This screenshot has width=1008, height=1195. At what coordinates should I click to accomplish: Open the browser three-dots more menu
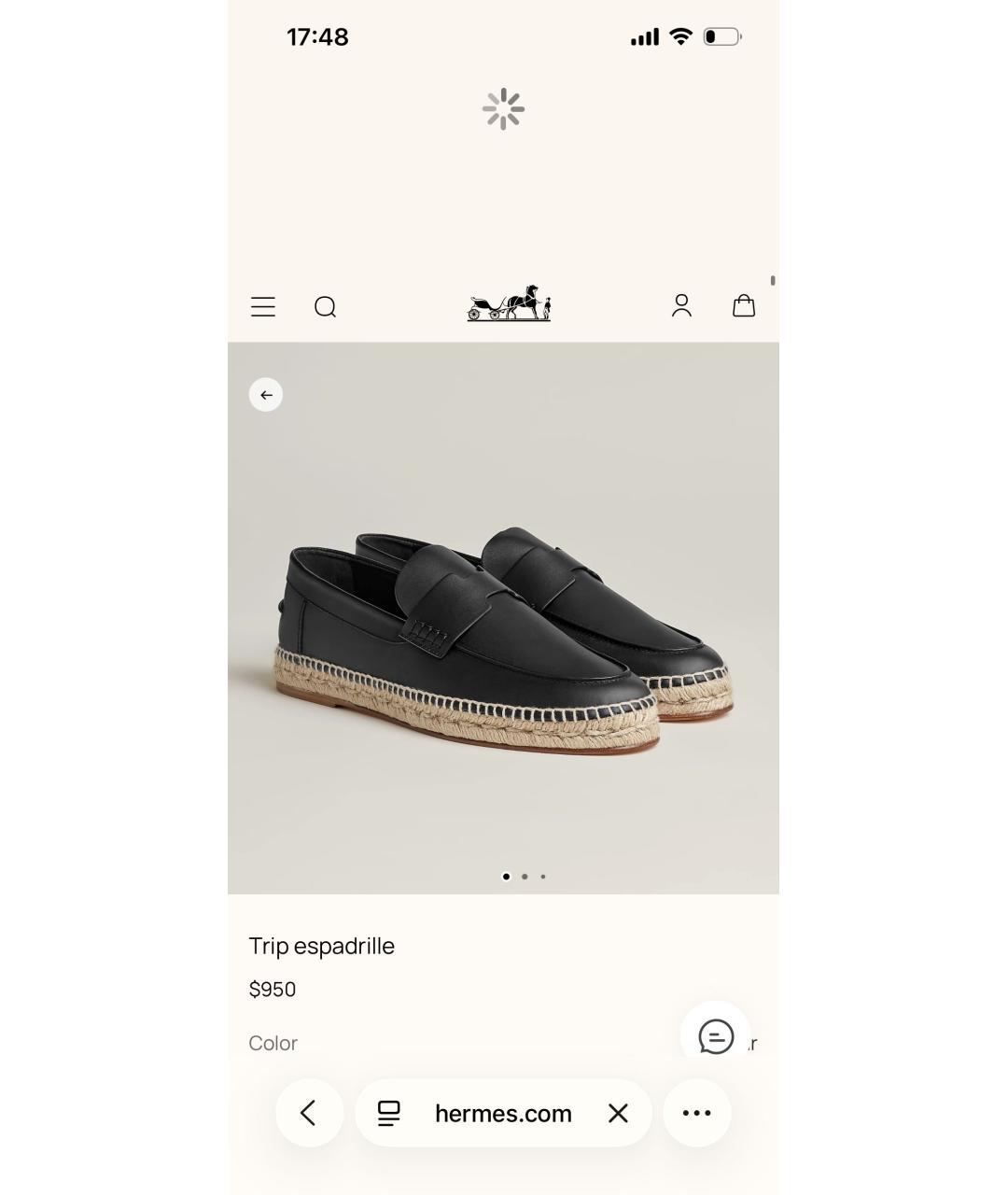click(x=696, y=1113)
